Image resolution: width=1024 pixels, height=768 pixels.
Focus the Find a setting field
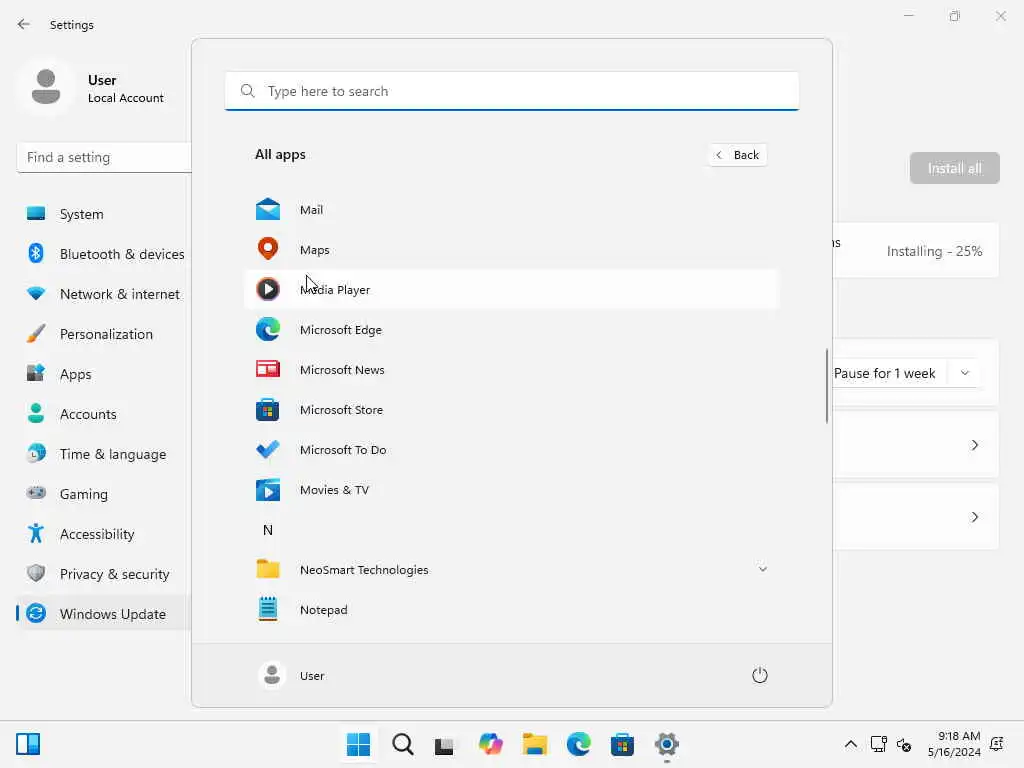(x=104, y=157)
